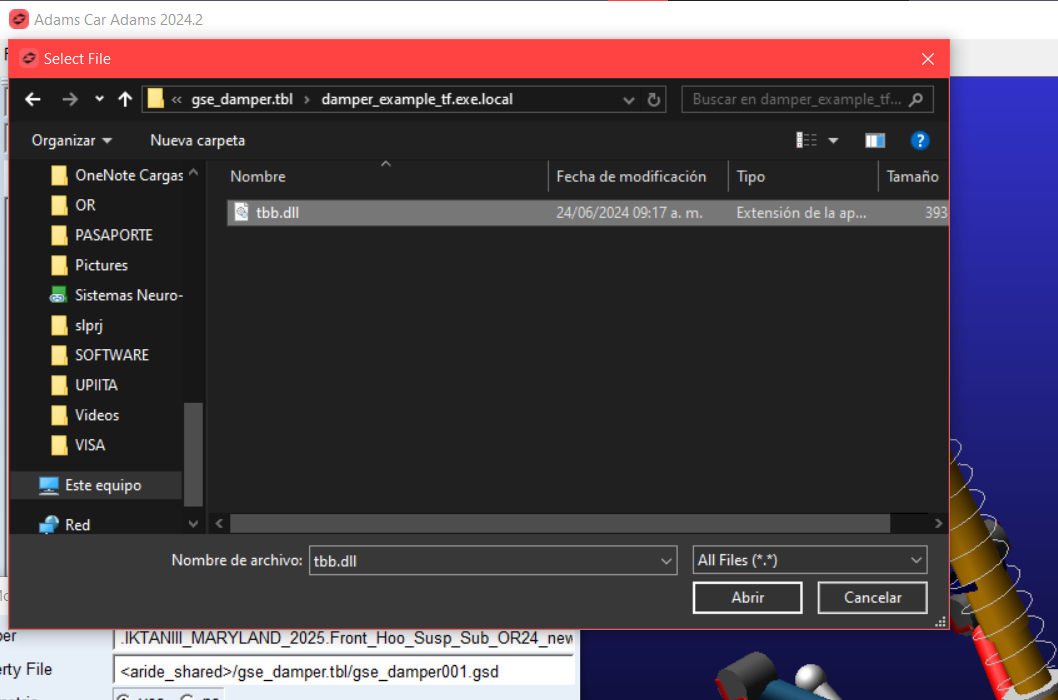
Task: Select Red in the navigation pane
Action: [x=64, y=524]
